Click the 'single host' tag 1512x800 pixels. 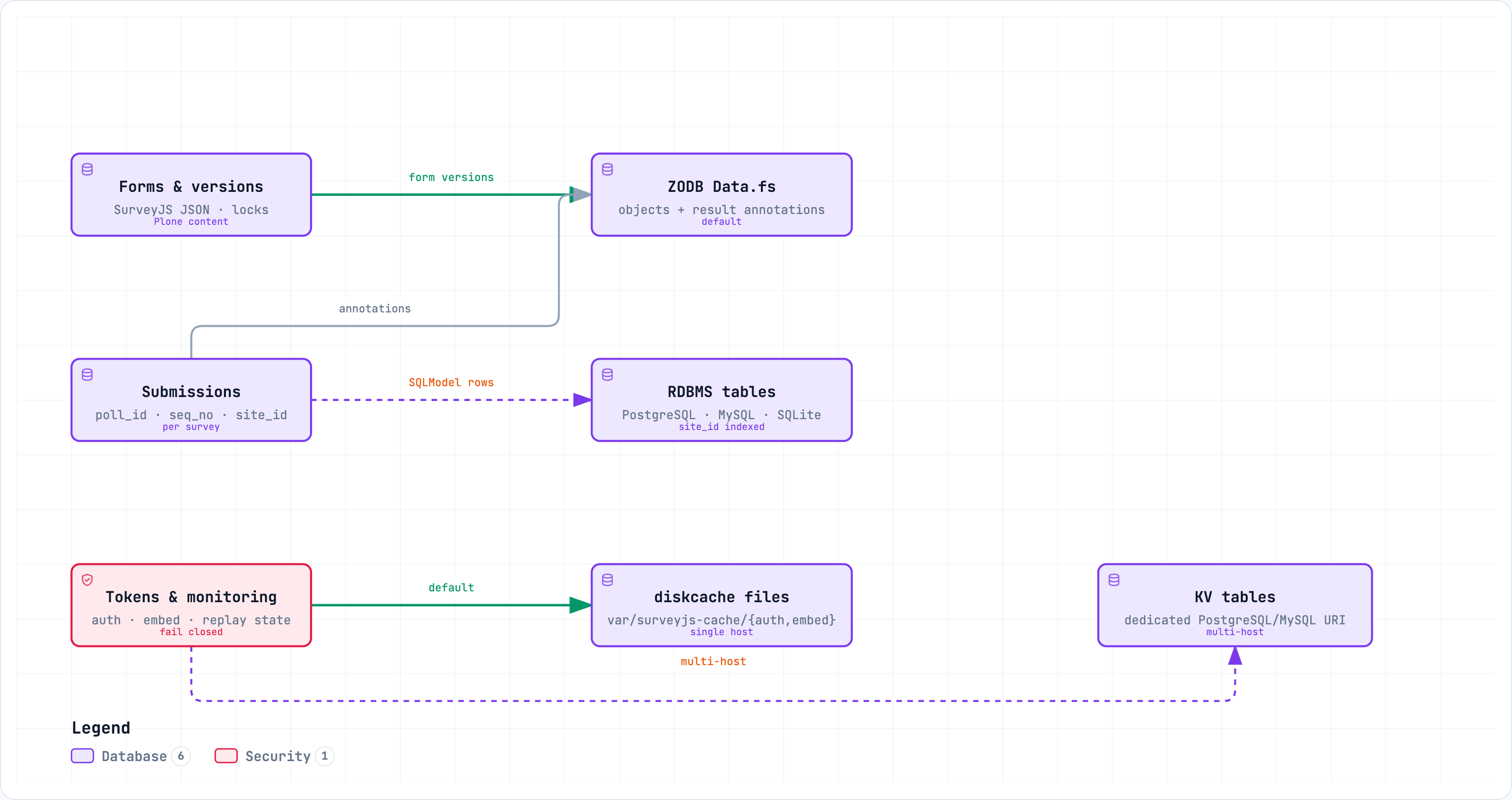pos(722,632)
